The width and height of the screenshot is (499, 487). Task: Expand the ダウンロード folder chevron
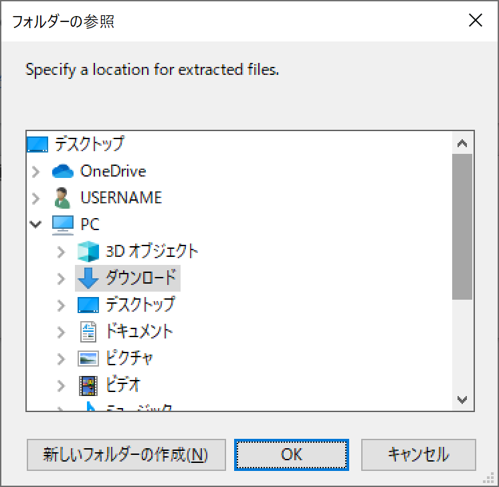click(61, 279)
